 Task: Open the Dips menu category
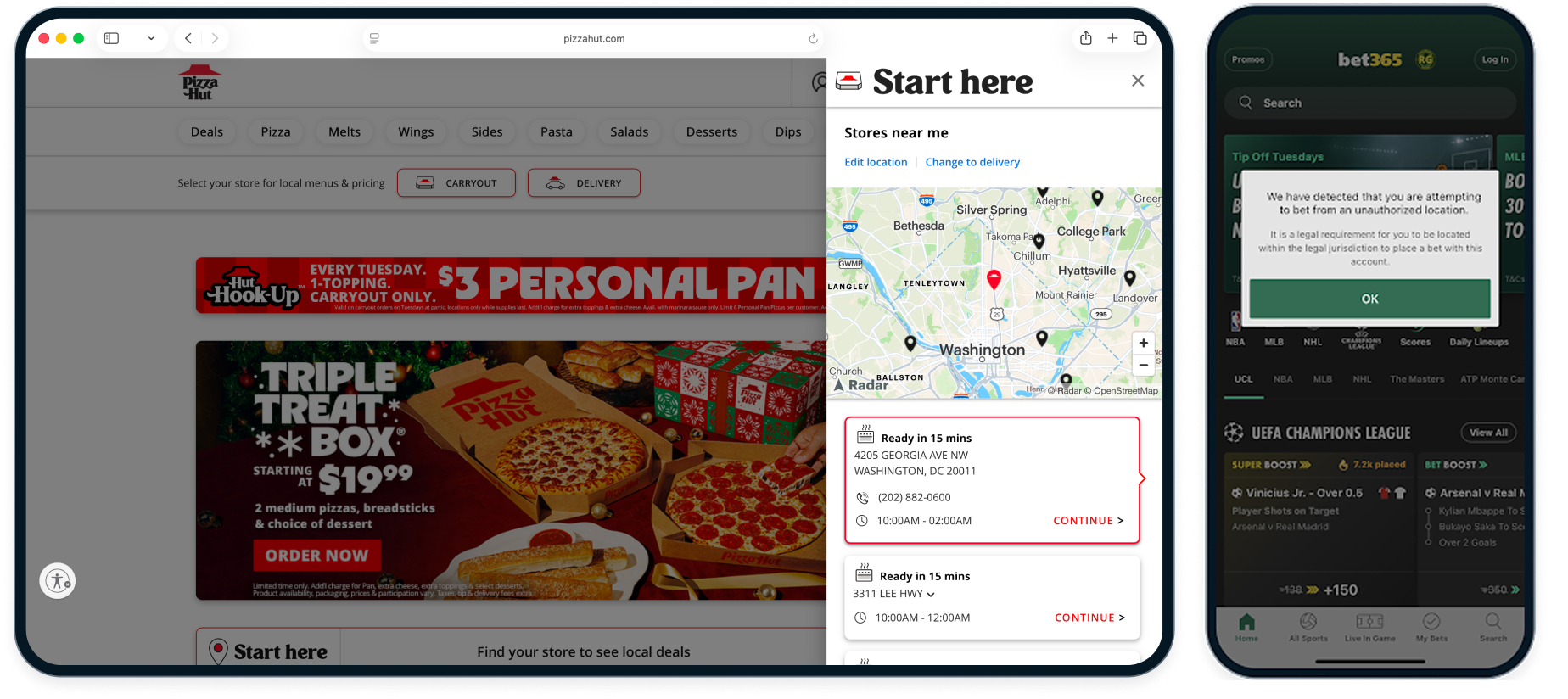coord(788,131)
